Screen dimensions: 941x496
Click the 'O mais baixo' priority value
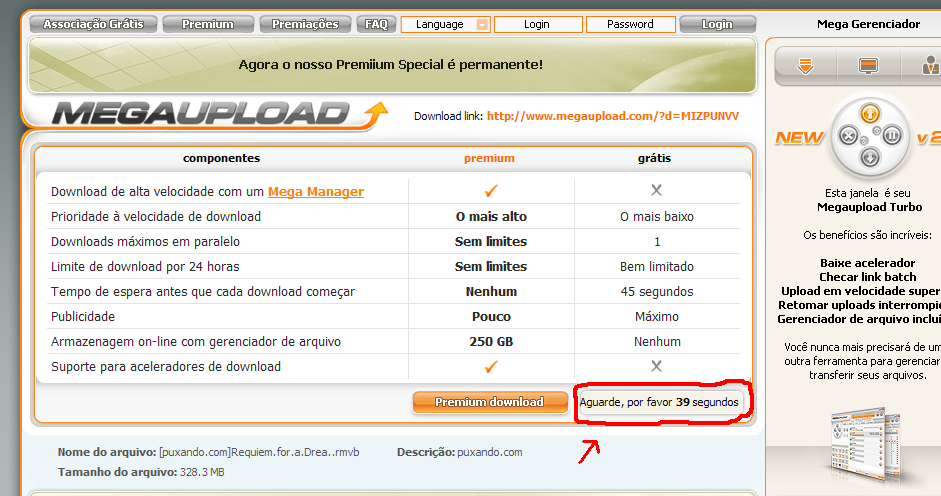pyautogui.click(x=657, y=217)
